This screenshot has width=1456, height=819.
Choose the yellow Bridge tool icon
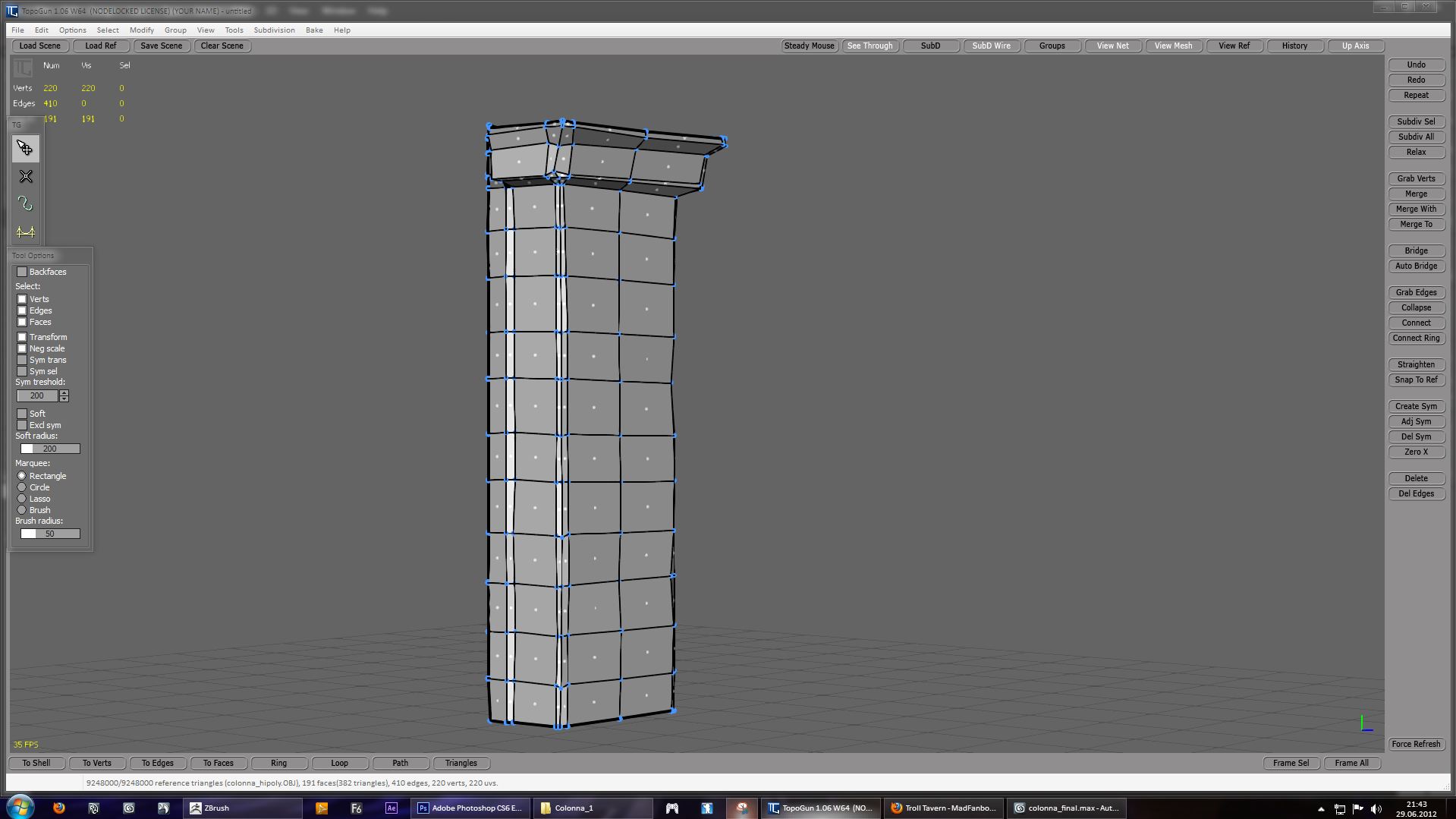tap(25, 232)
